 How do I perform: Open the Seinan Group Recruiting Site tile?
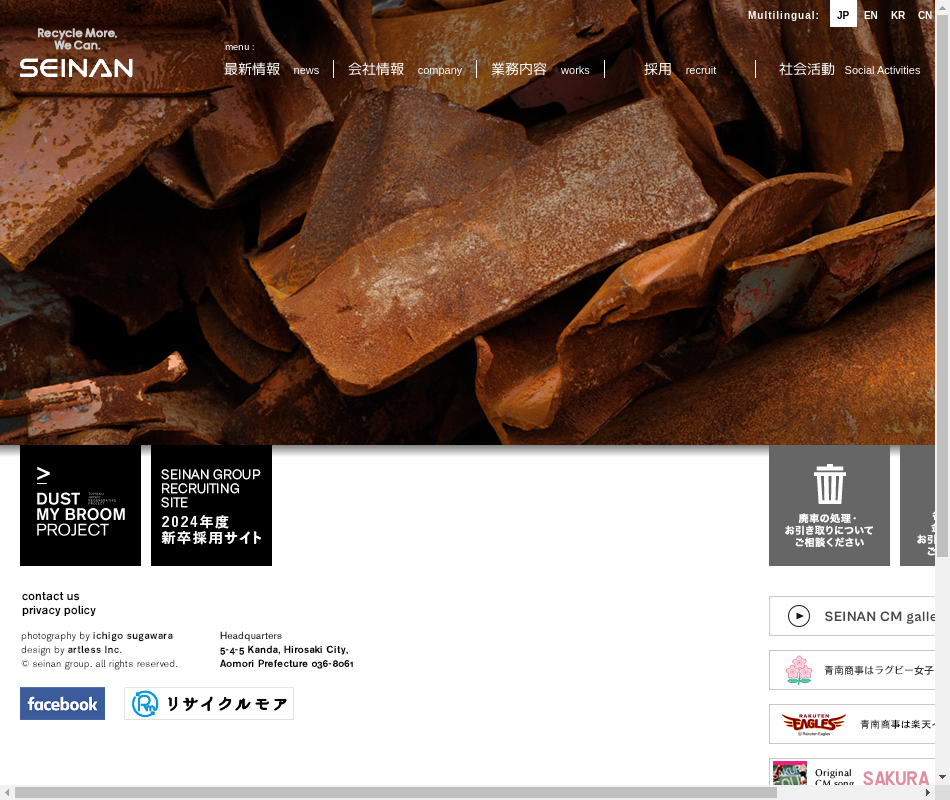tap(211, 506)
